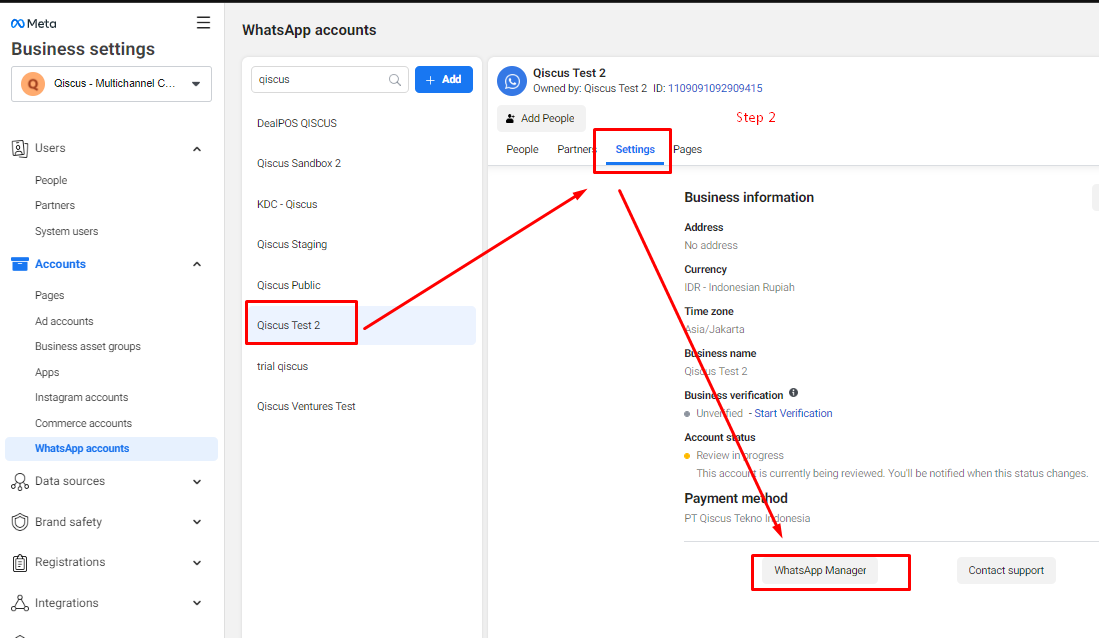Switch to the Pages tab
The height and width of the screenshot is (638, 1099).
click(x=688, y=150)
